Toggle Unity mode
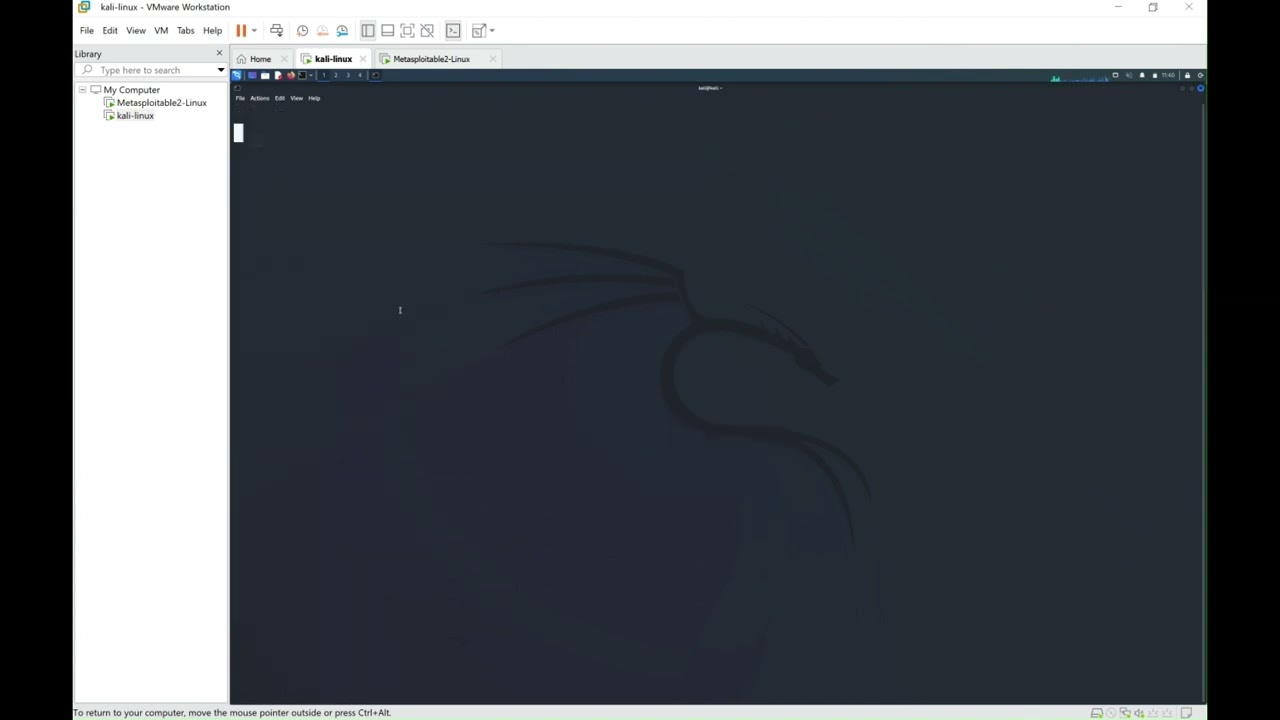This screenshot has width=1280, height=720. 427,31
